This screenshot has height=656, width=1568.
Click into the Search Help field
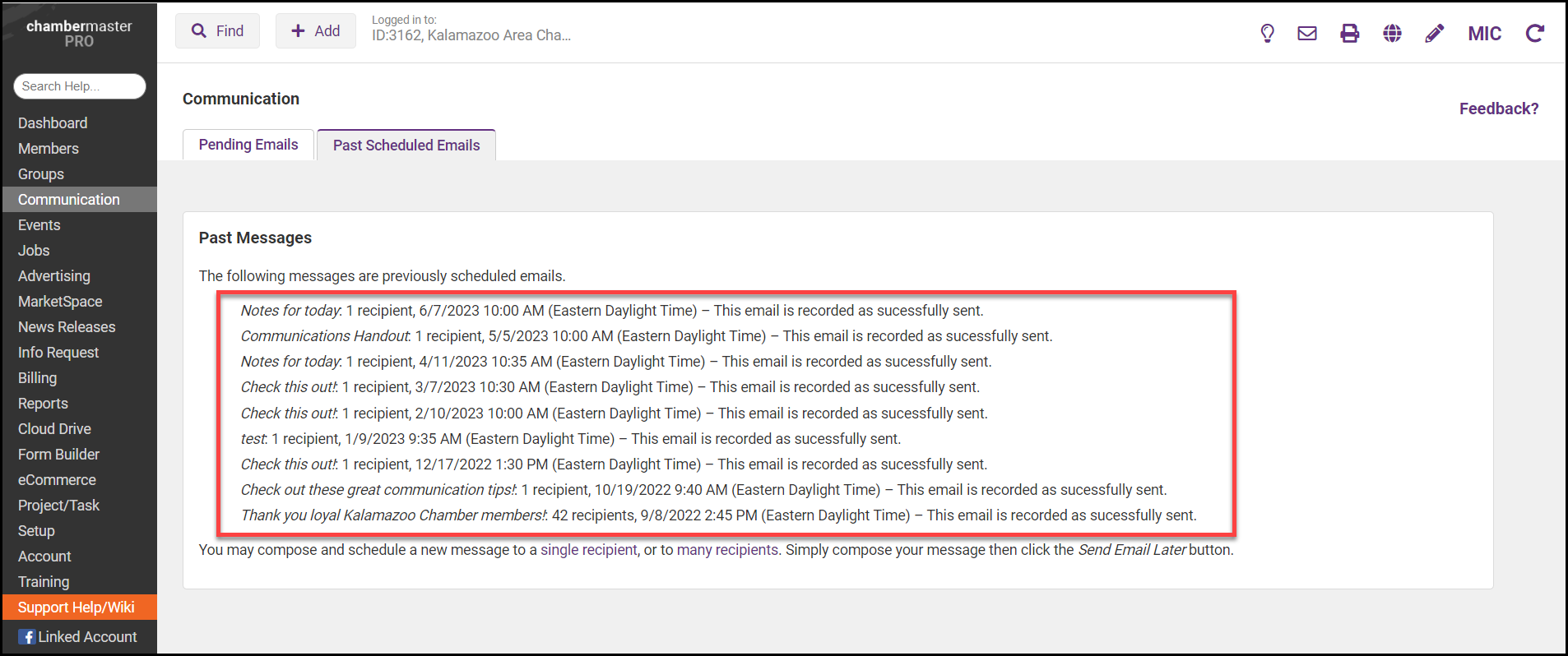point(79,86)
